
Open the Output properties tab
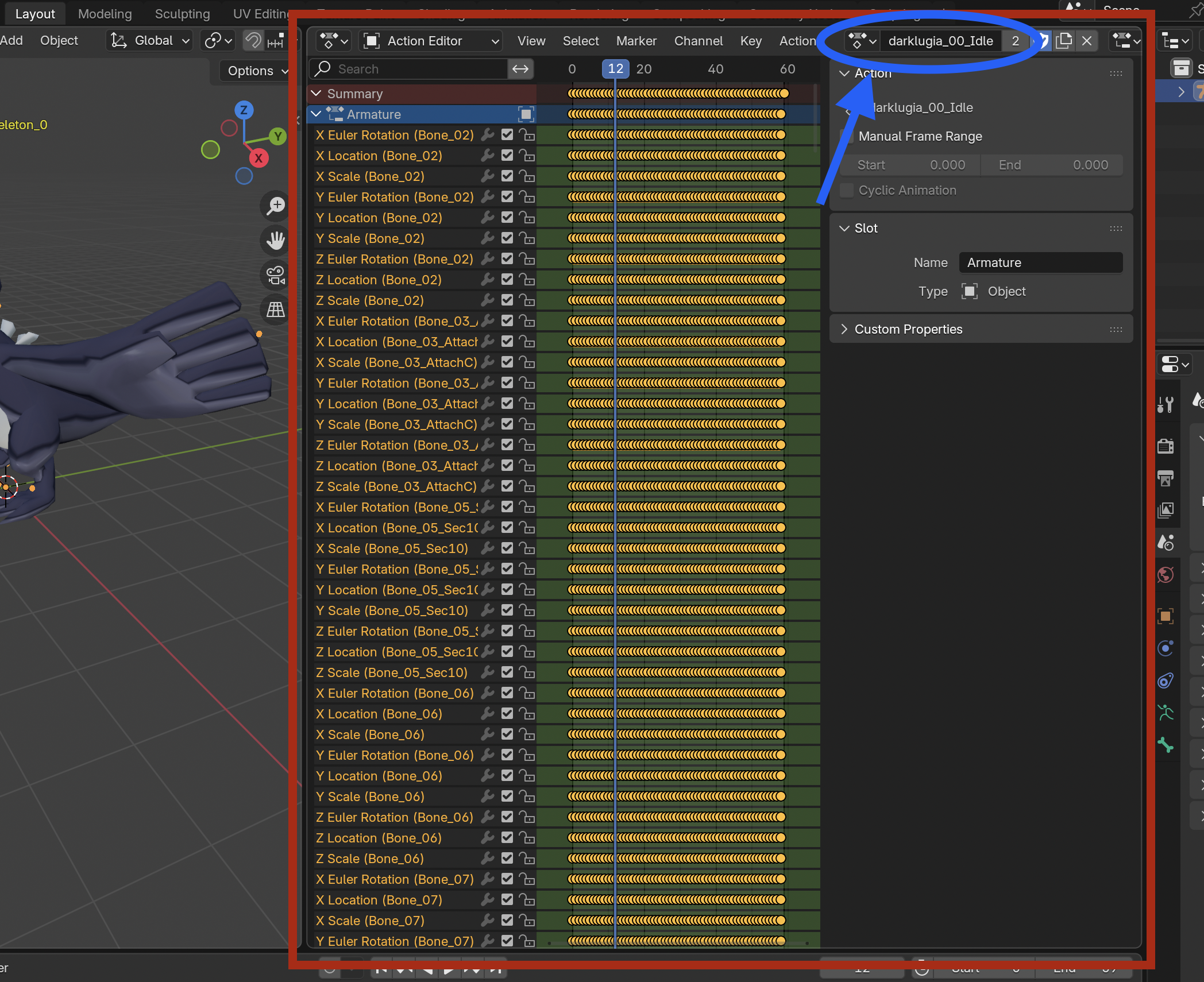pyautogui.click(x=1166, y=478)
